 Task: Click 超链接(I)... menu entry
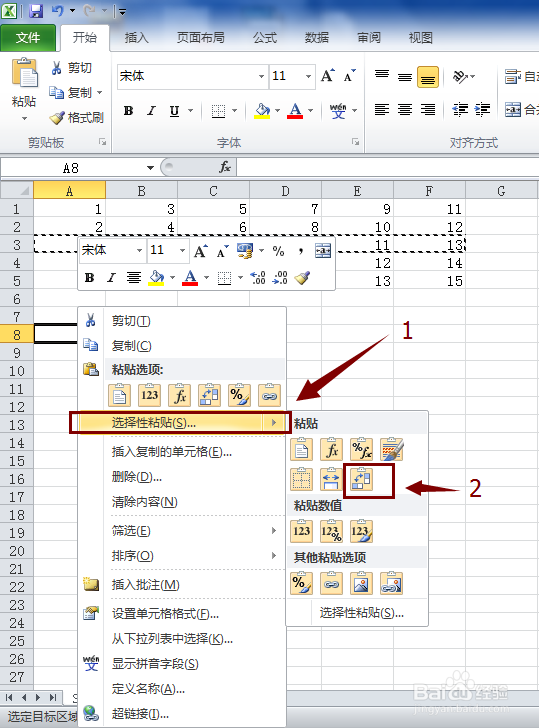182,714
